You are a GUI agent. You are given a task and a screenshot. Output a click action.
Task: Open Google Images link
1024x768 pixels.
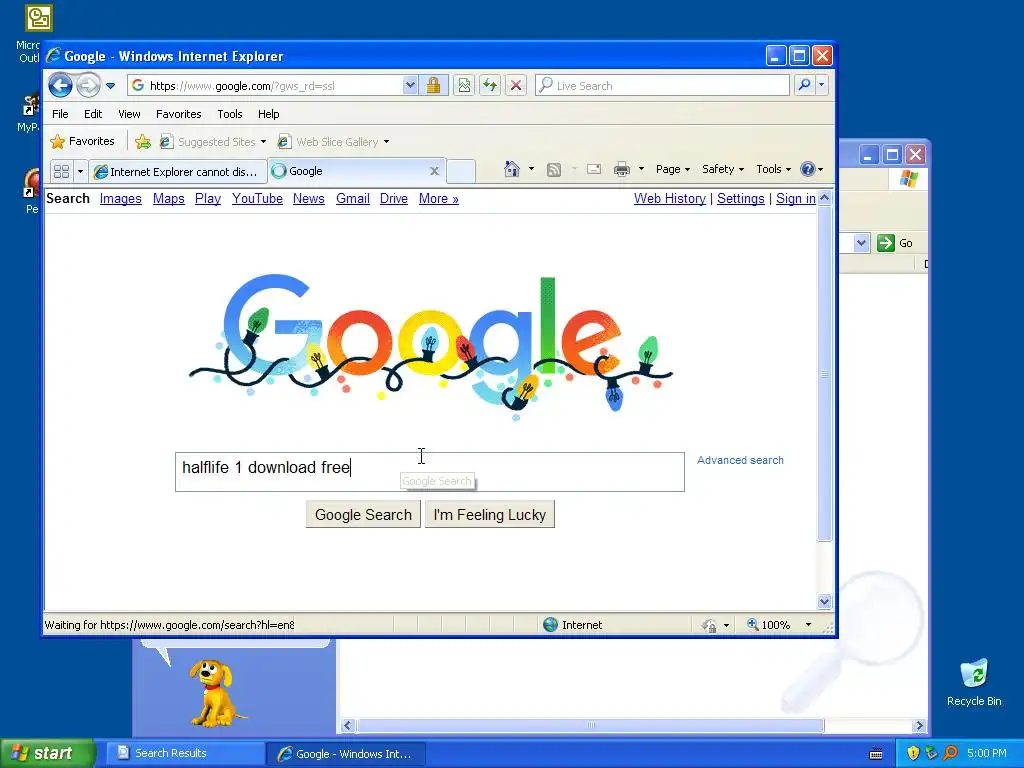(121, 199)
